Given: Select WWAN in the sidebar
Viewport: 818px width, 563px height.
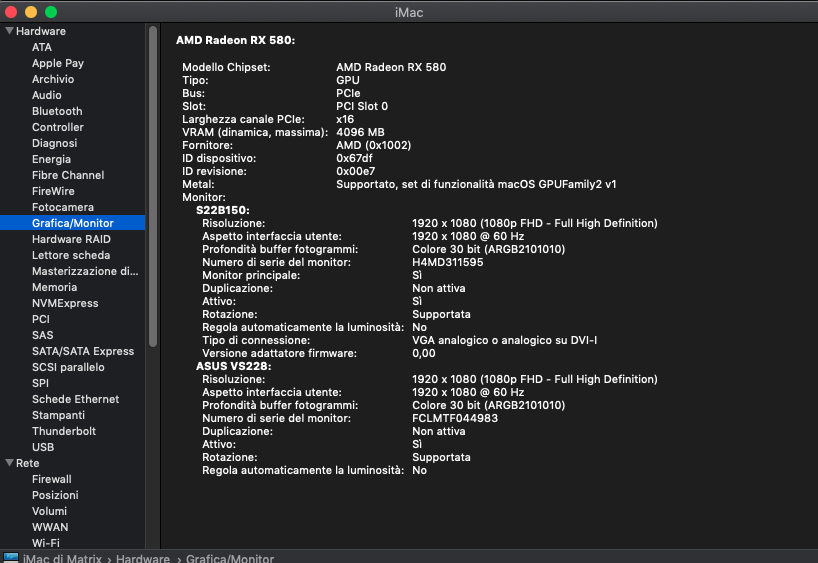Looking at the screenshot, I should click(x=50, y=527).
